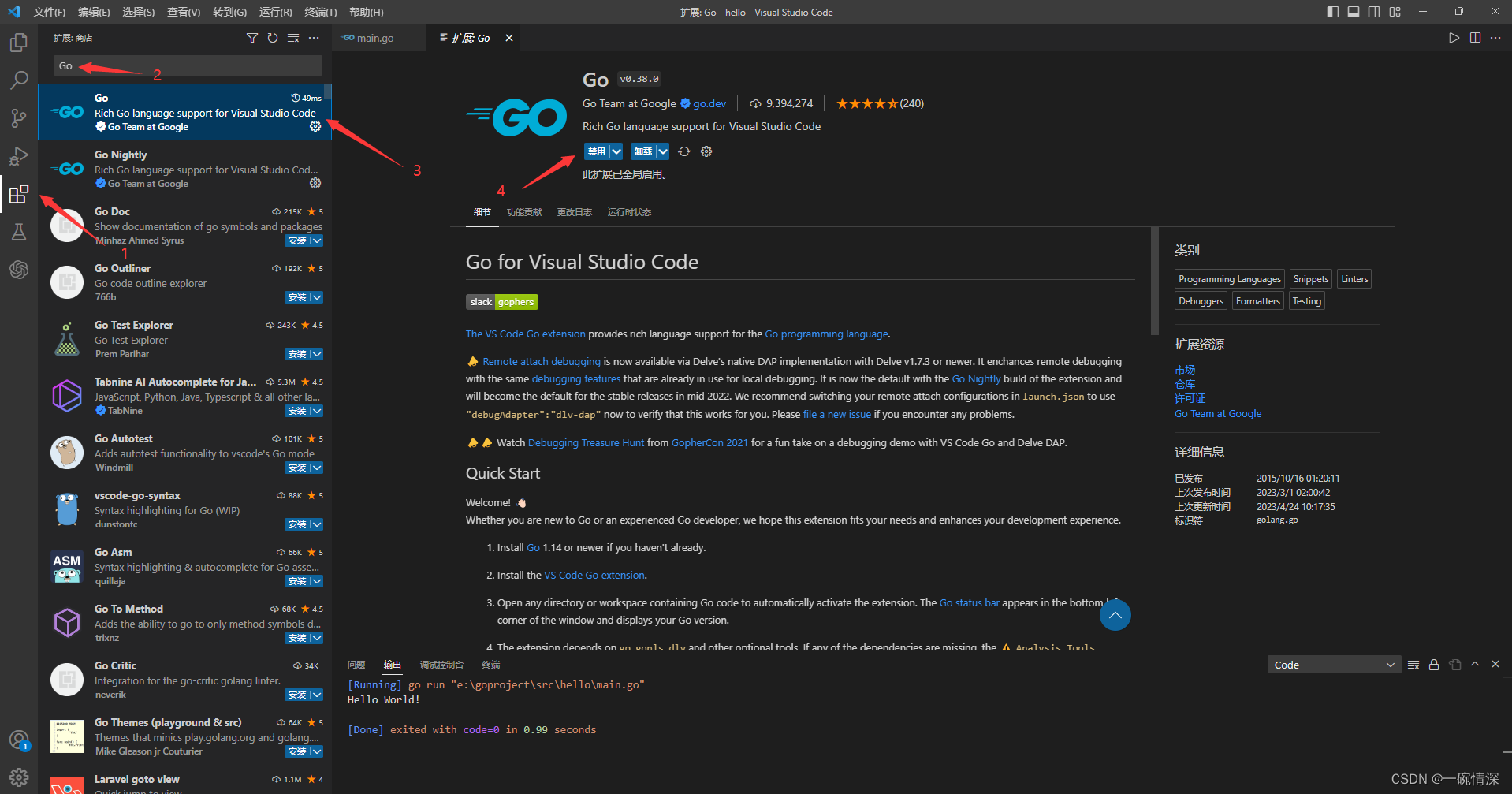Open the Accounts menu icon
The image size is (1512, 794).
click(x=19, y=740)
